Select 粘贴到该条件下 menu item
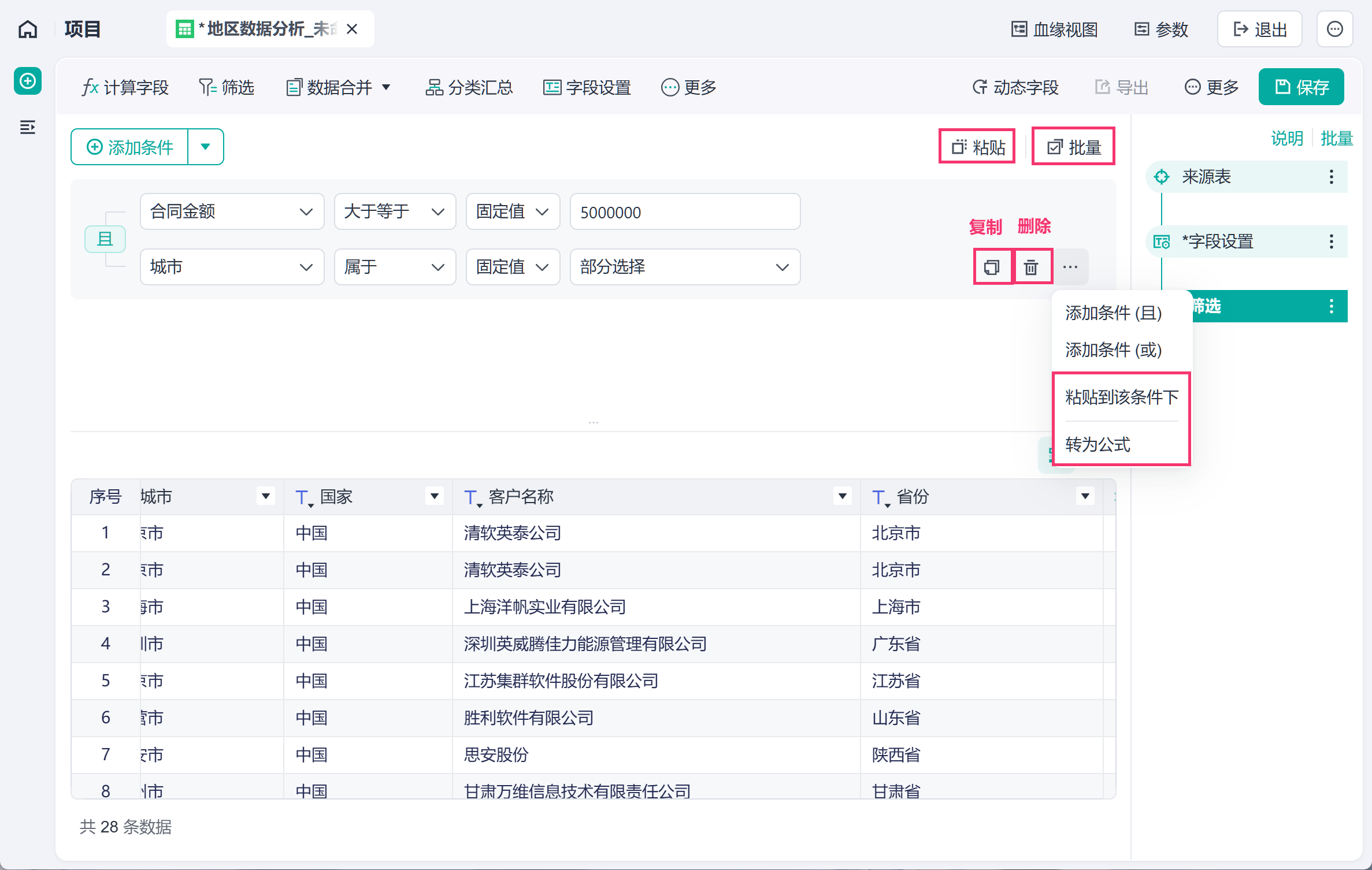This screenshot has width=1372, height=870. pyautogui.click(x=1122, y=397)
